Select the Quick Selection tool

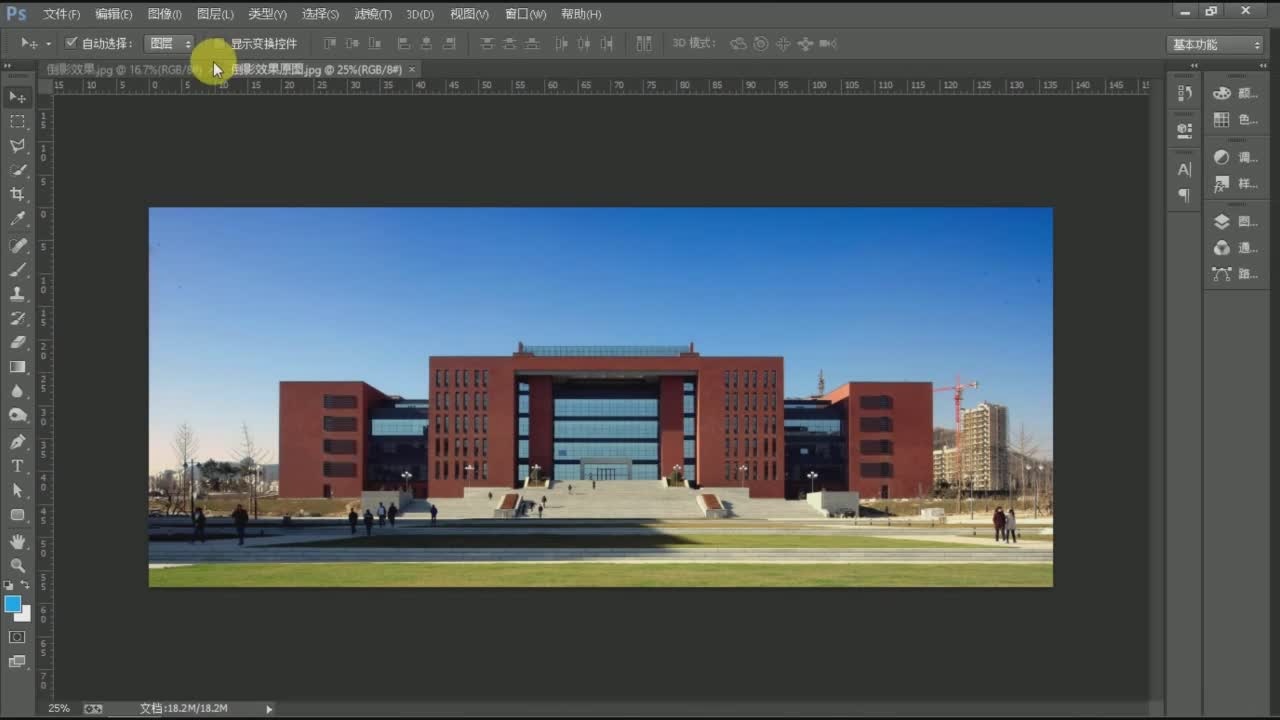coord(18,170)
